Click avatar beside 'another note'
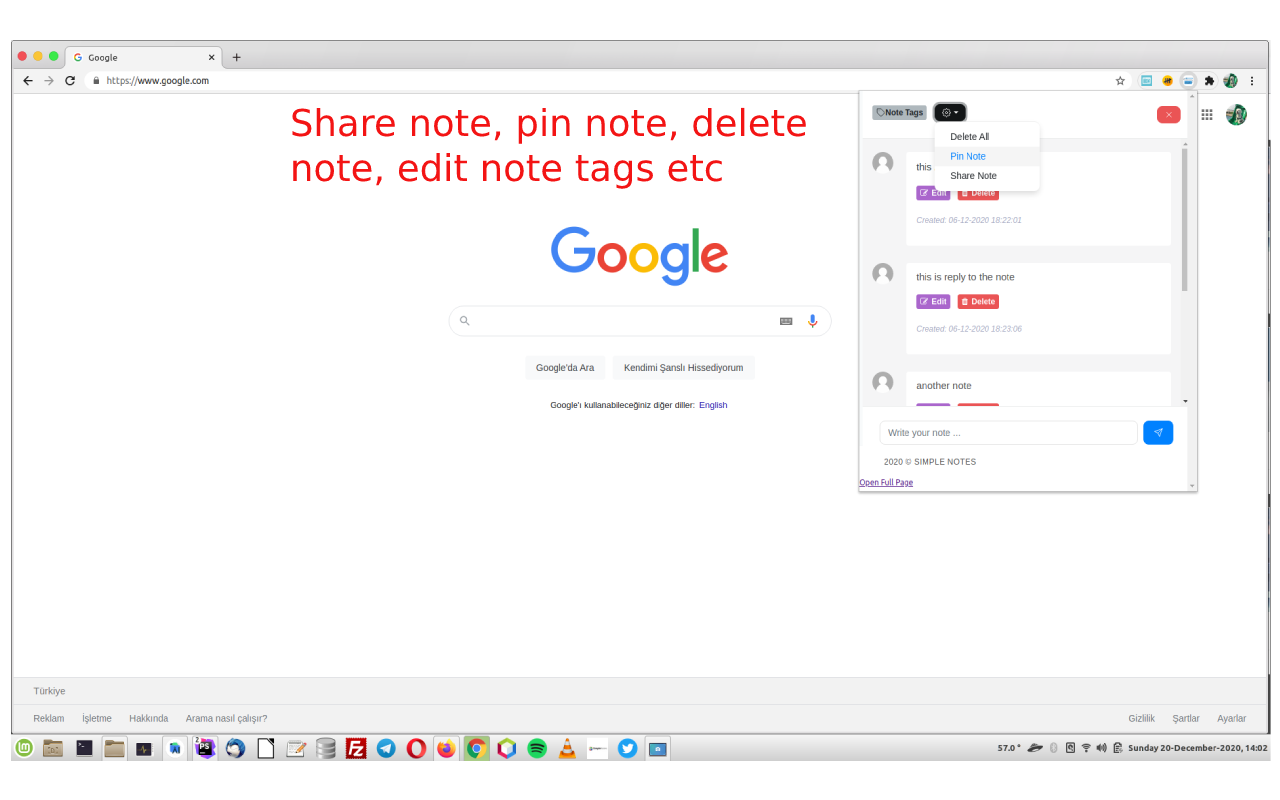1280x800 pixels. (883, 382)
